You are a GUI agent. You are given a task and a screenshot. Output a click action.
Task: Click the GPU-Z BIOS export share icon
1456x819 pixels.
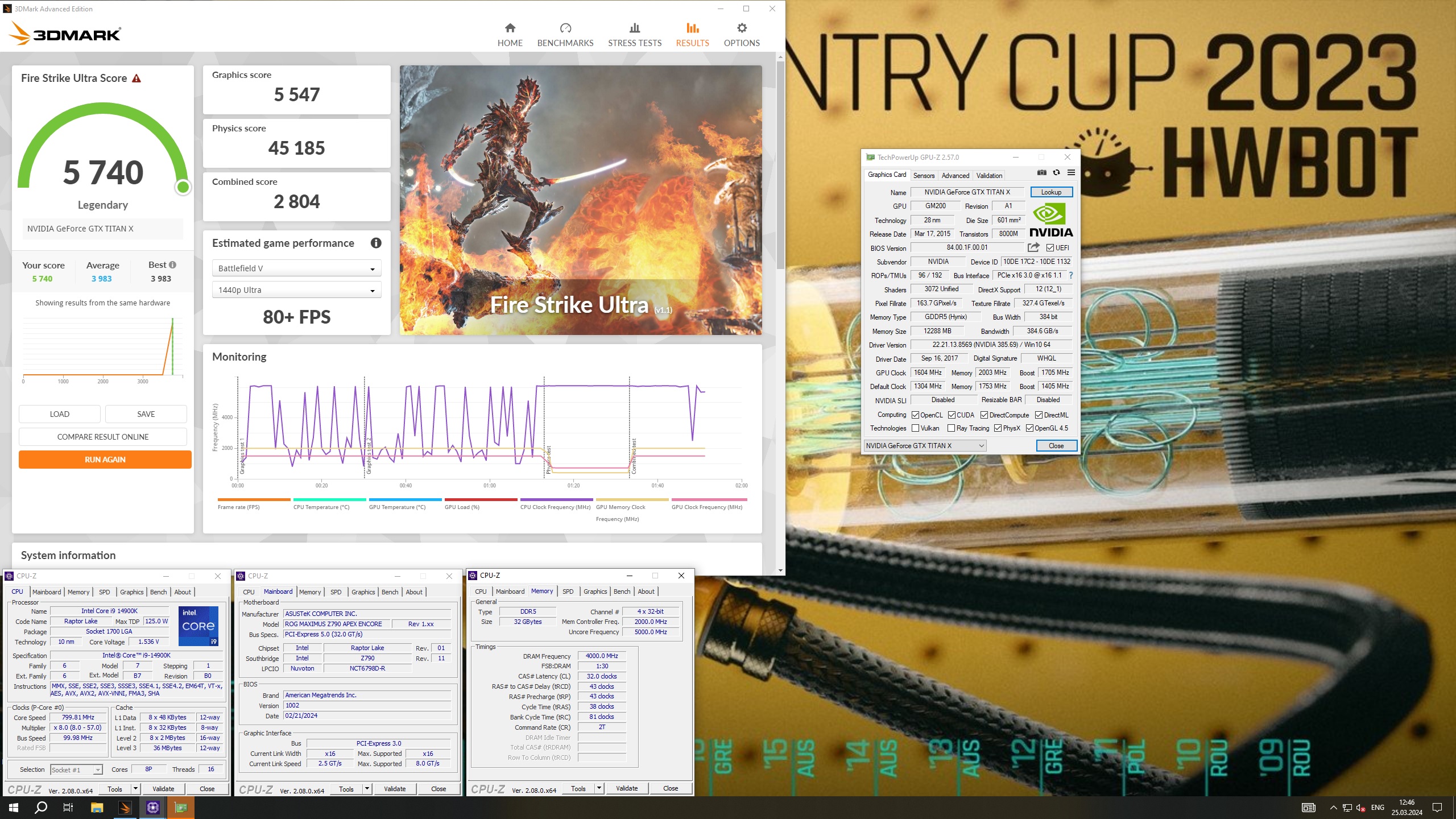(1033, 247)
